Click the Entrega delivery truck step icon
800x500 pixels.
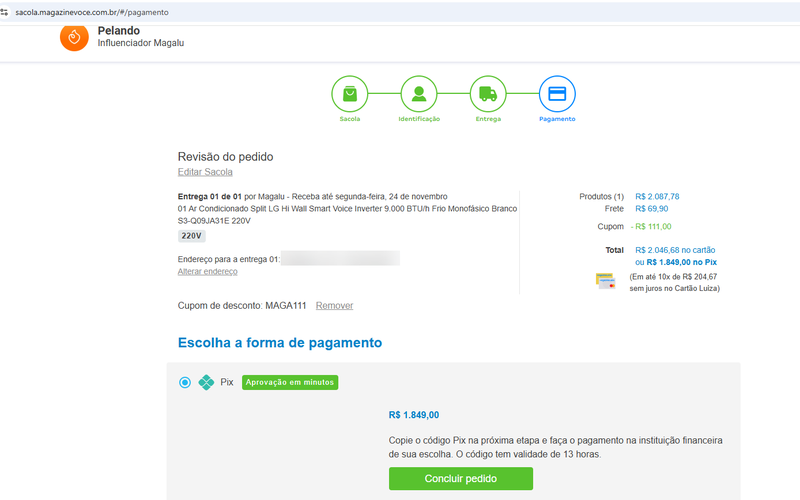tap(488, 94)
